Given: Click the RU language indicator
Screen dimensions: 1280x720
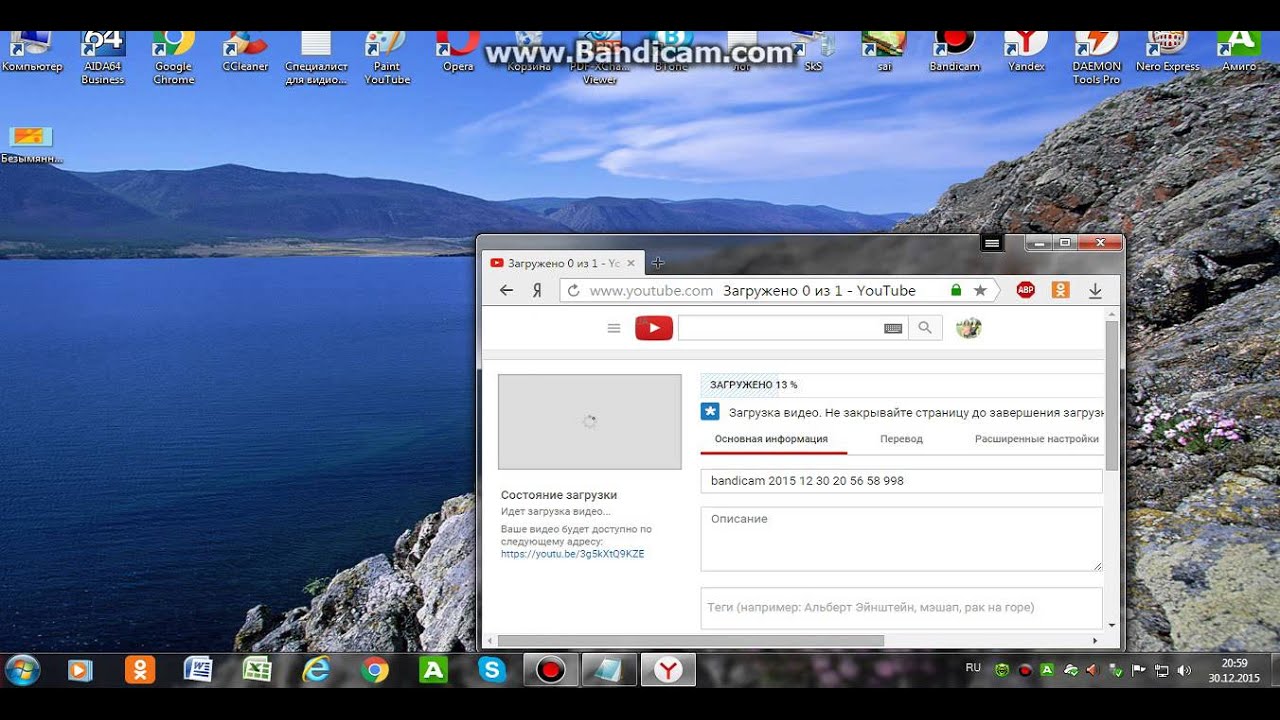Looking at the screenshot, I should pyautogui.click(x=973, y=667).
